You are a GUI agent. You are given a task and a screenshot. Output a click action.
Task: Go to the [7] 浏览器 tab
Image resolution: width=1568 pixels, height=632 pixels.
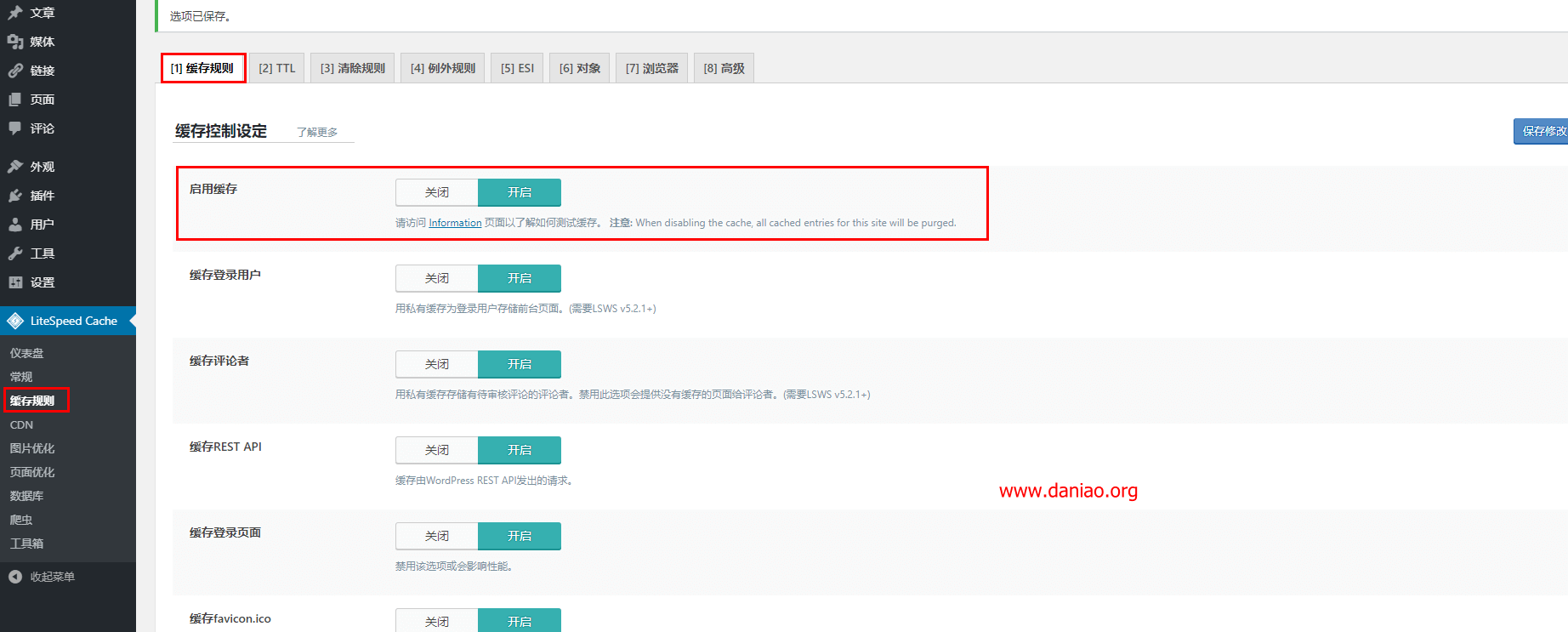(652, 68)
